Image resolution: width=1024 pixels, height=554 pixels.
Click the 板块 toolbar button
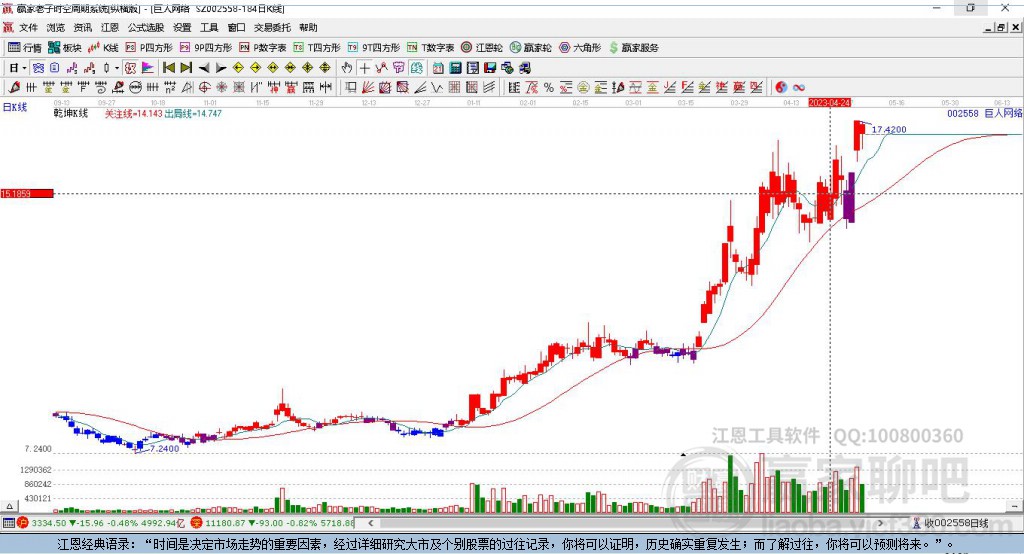64,48
